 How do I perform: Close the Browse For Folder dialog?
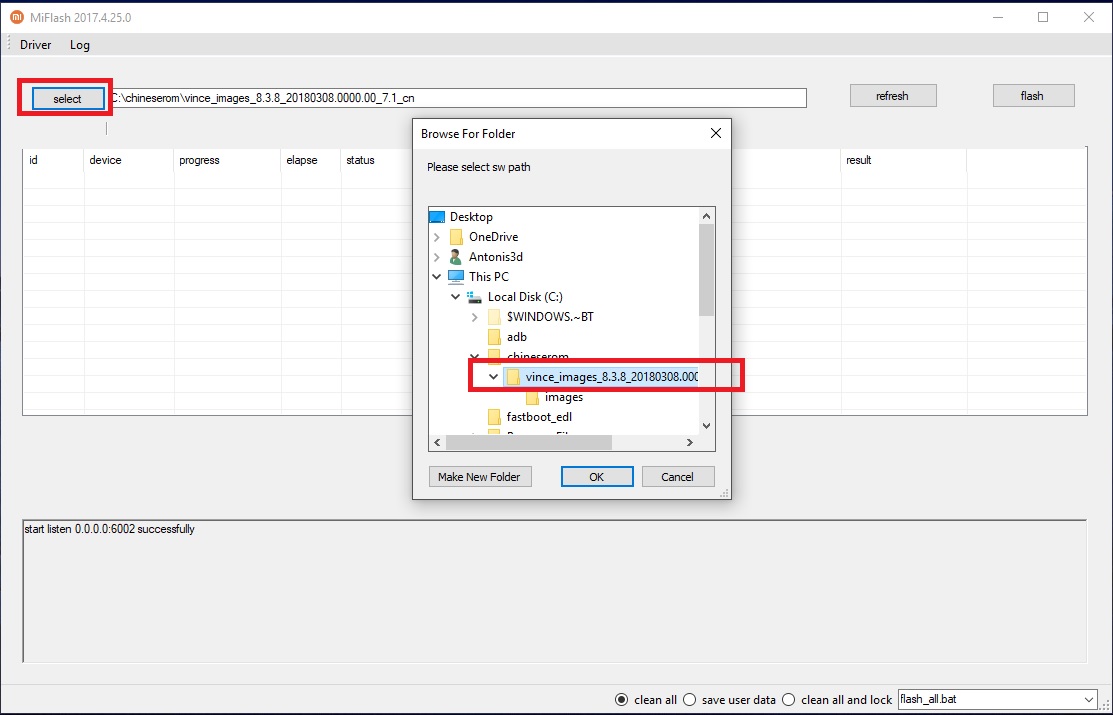(716, 133)
